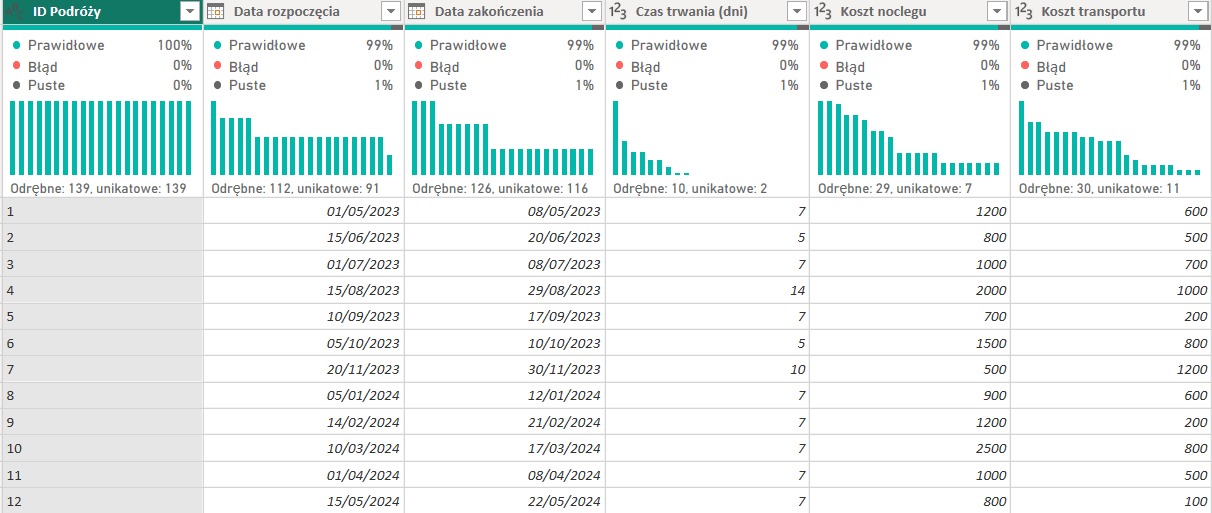Select end date cell 08/05/2023
The height and width of the screenshot is (513, 1212).
(505, 211)
